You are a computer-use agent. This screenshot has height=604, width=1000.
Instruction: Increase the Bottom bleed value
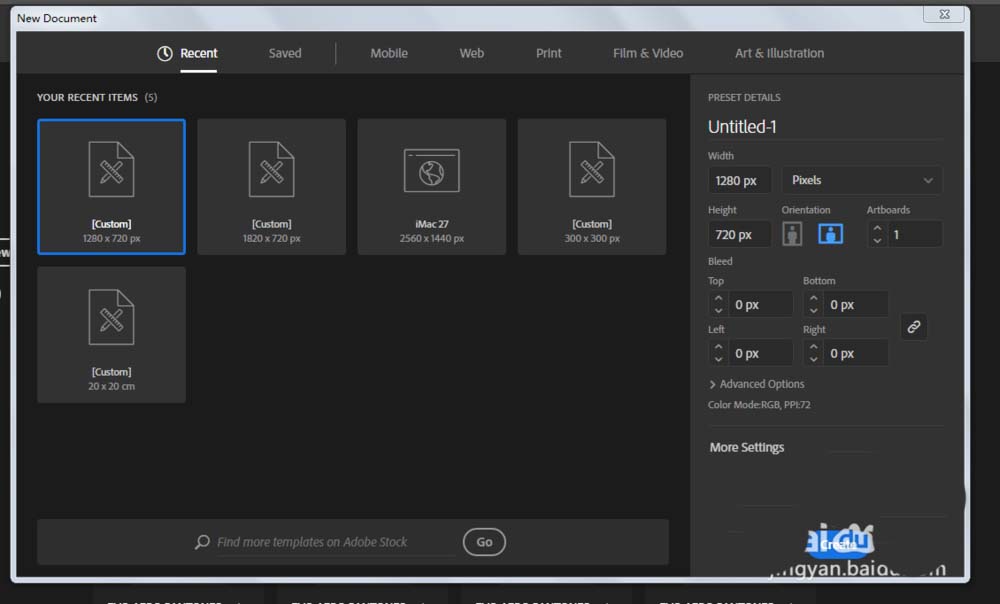[814, 298]
